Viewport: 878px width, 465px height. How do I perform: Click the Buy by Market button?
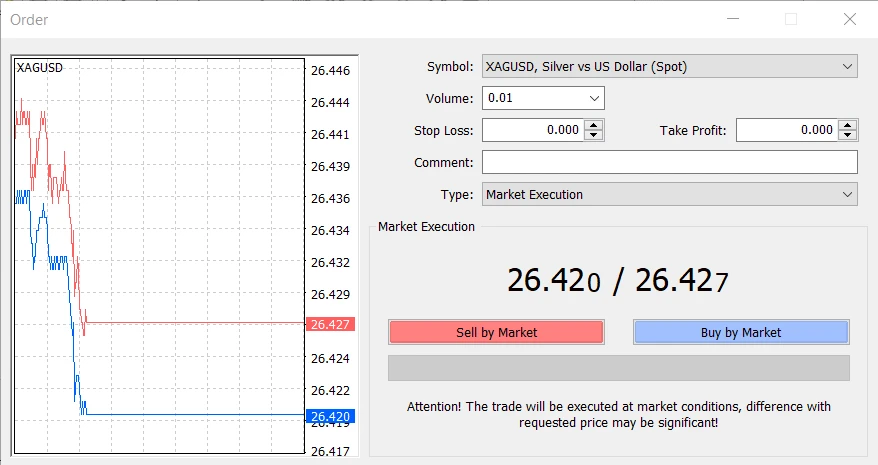[741, 332]
